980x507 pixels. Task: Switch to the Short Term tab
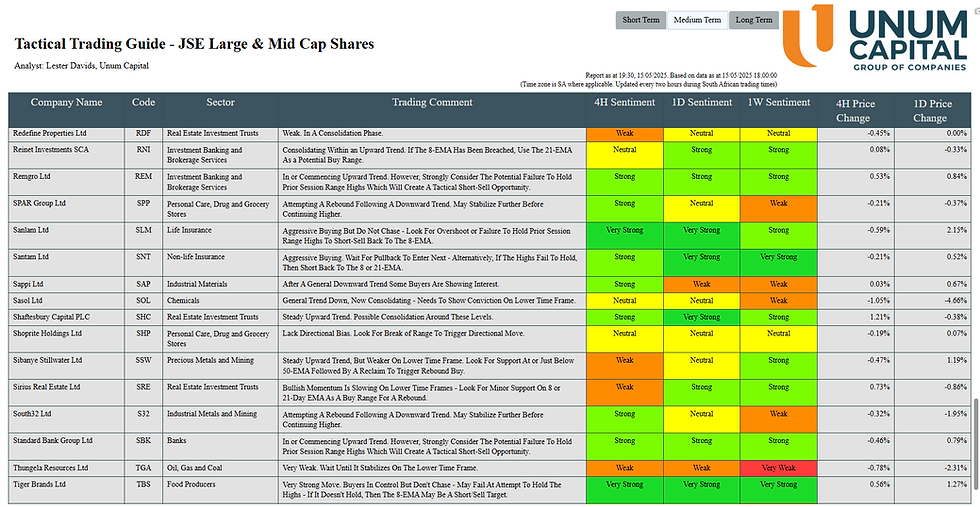pyautogui.click(x=641, y=20)
